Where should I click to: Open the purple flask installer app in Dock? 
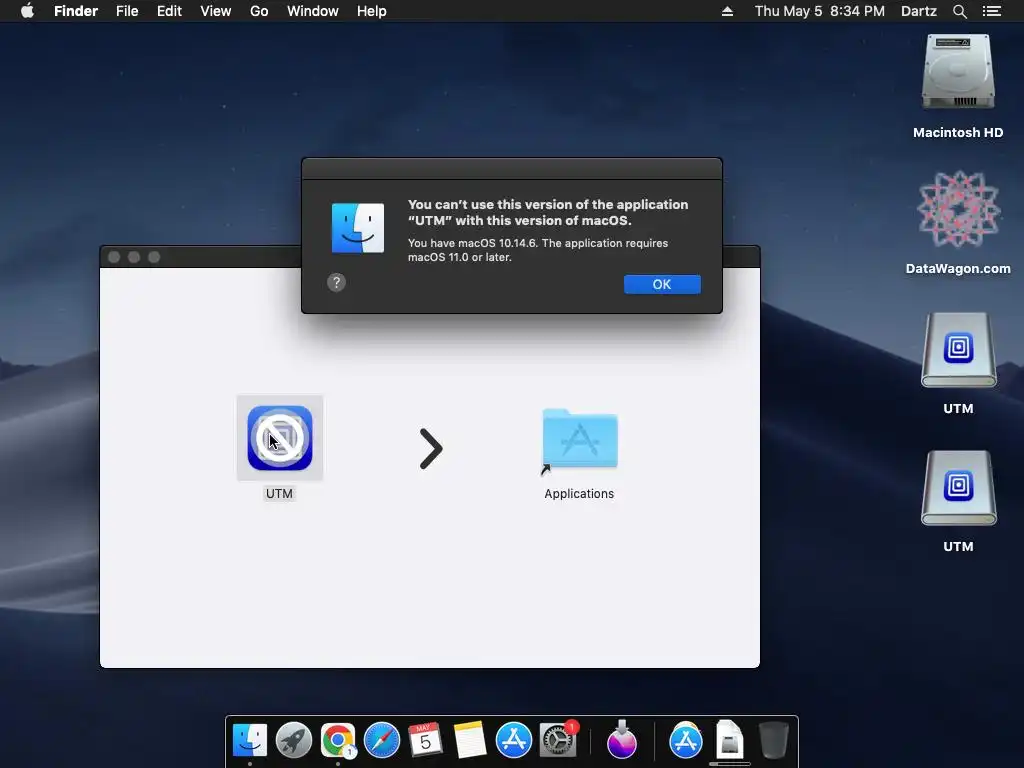pos(622,740)
